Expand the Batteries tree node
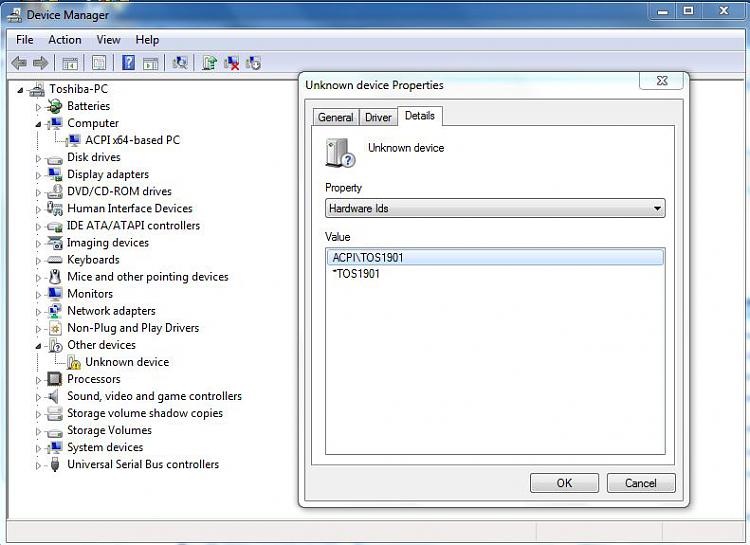 point(38,107)
